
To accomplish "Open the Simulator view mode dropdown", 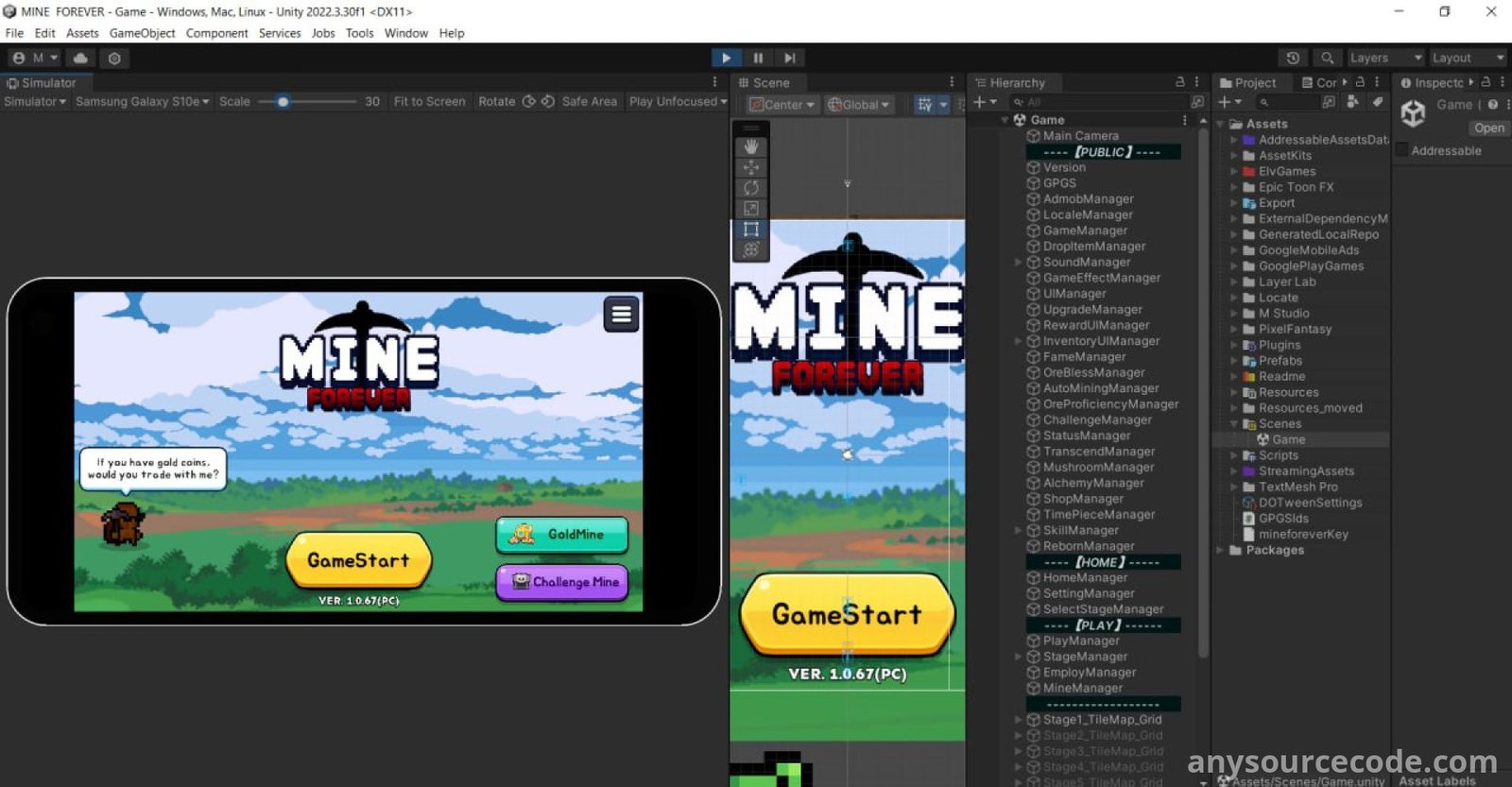I will 35,101.
